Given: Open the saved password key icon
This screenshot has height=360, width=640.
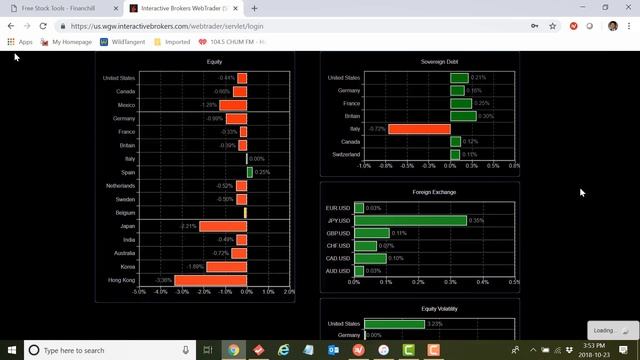Looking at the screenshot, I should [535, 26].
